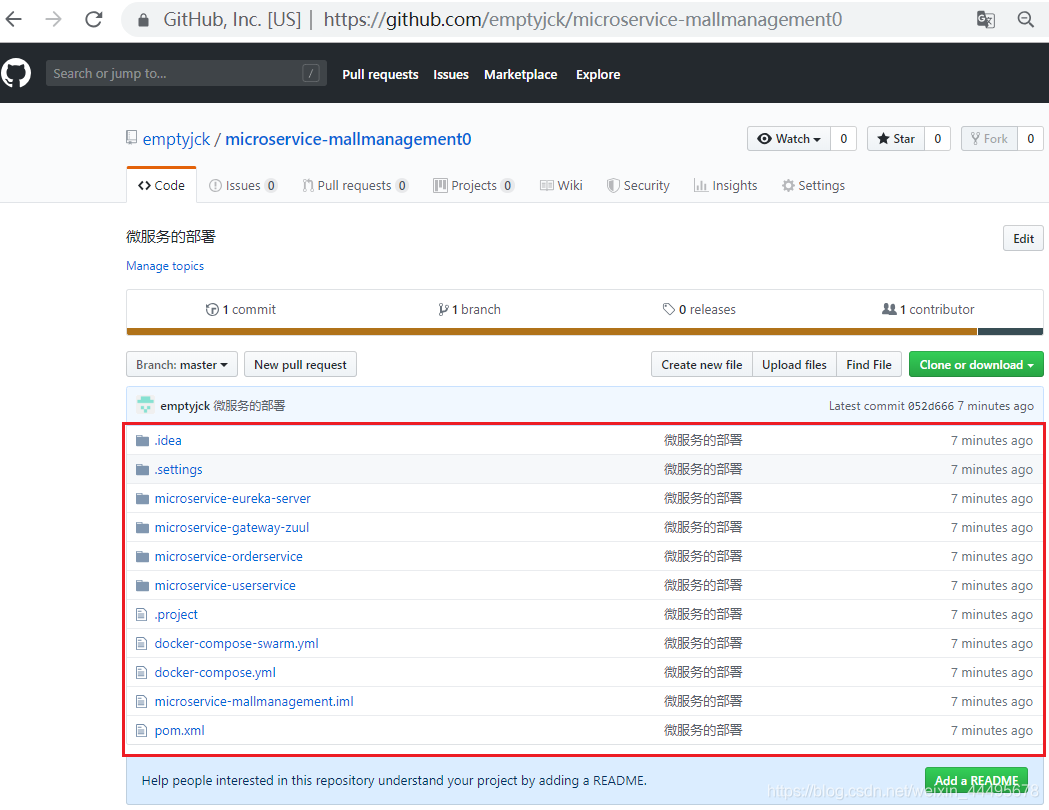Click the repository book icon beside emptyjck
This screenshot has width=1049, height=810.
click(132, 138)
